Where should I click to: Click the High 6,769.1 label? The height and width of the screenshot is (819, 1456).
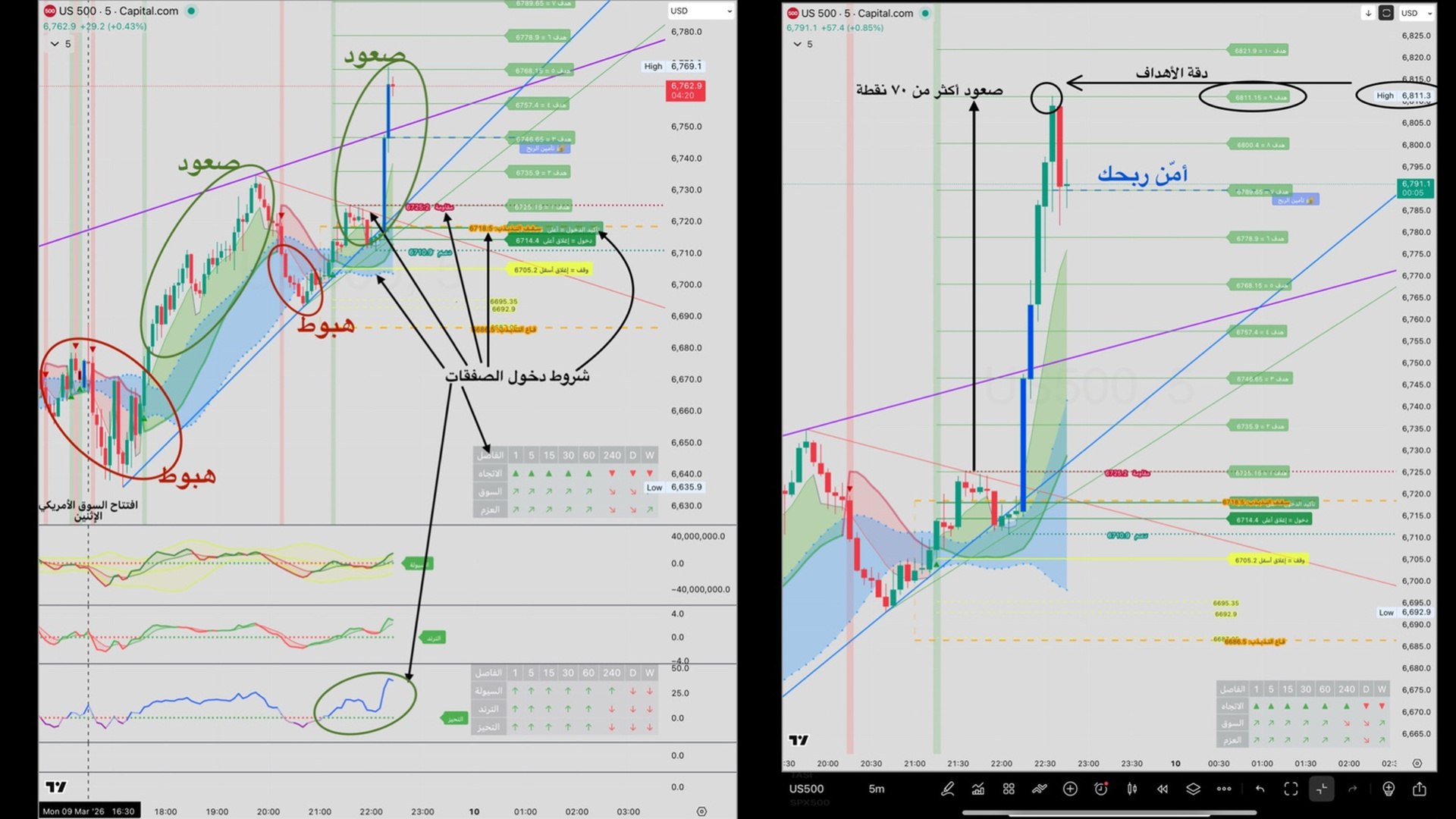673,66
